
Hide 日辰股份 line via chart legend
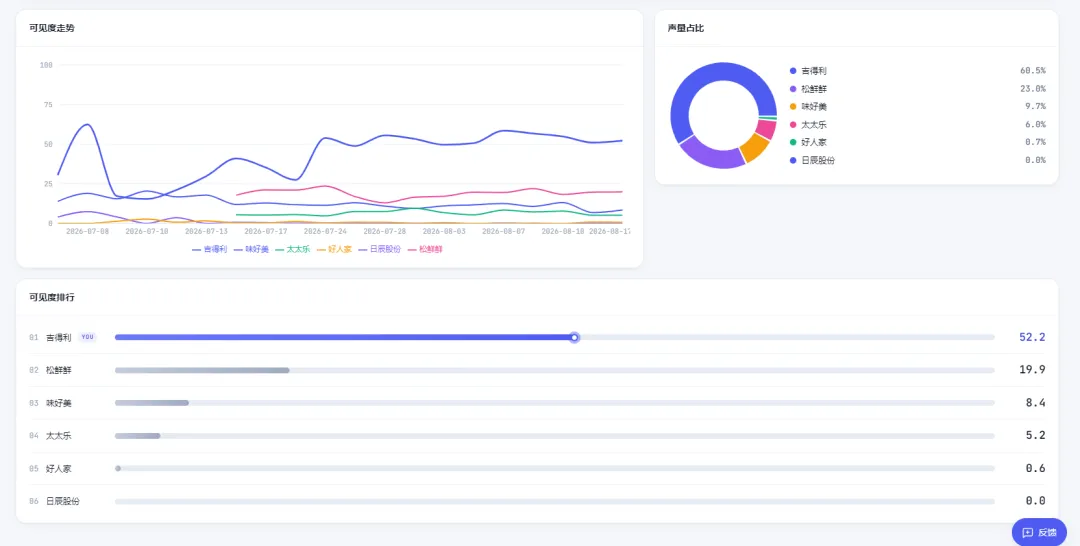tap(380, 249)
